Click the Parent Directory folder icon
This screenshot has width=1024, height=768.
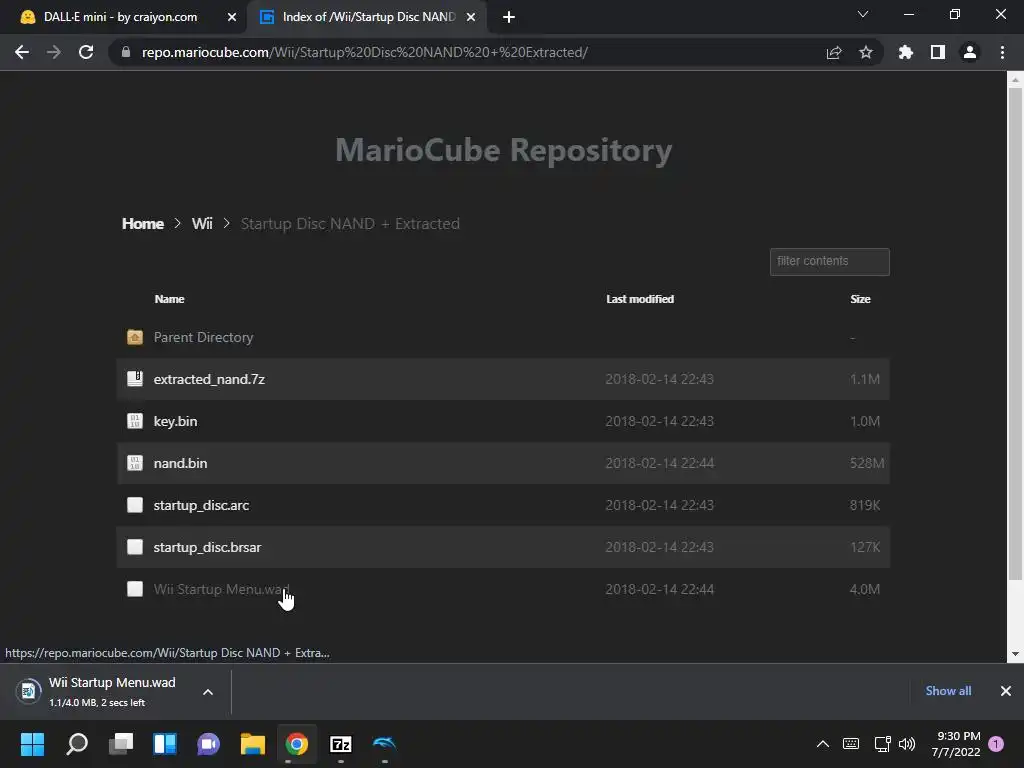(x=135, y=337)
